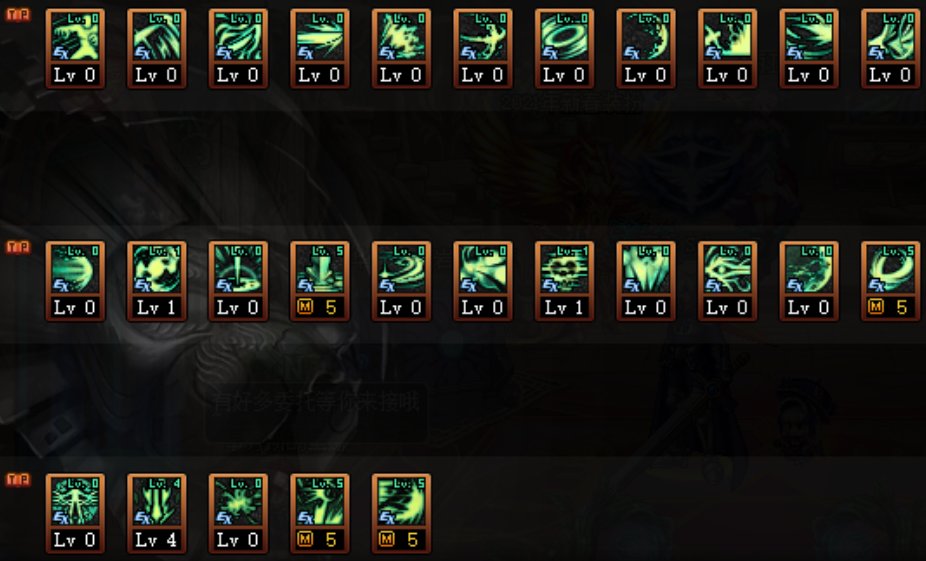Screen dimensions: 926x561
Task: Click the TP badge beside the skull skill row
Action: [18, 246]
